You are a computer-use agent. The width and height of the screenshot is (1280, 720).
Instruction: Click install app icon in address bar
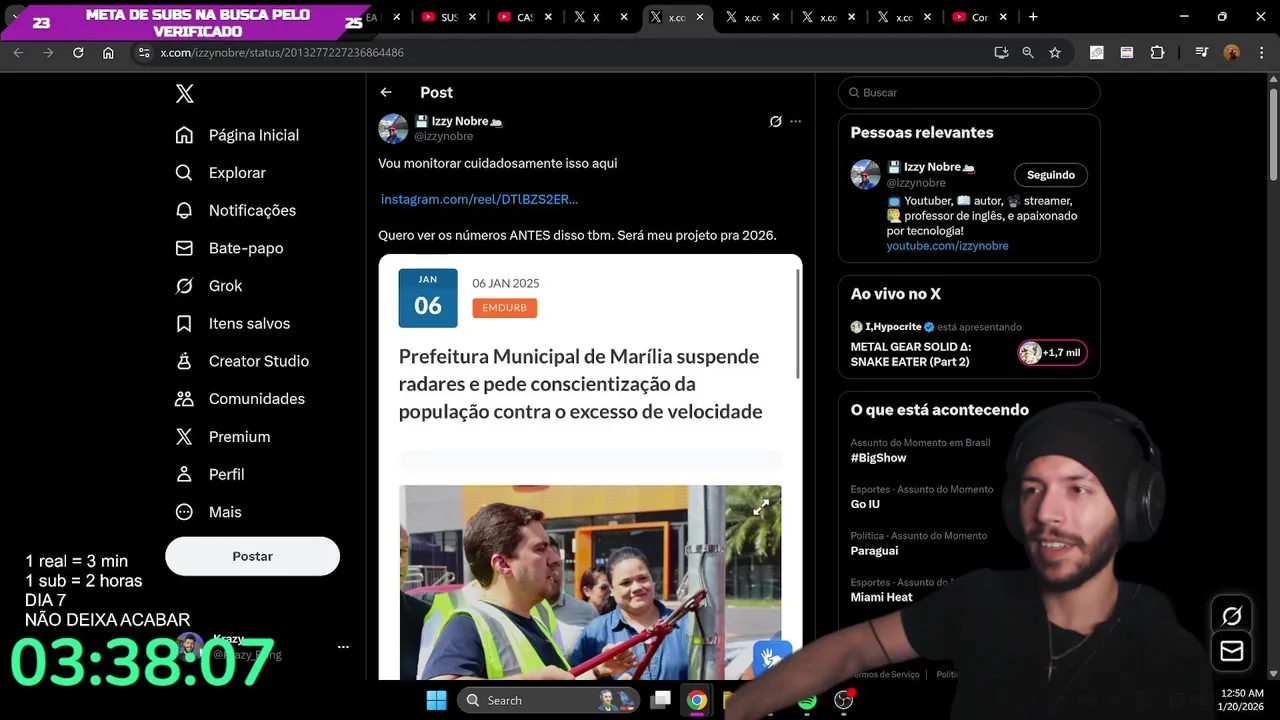(1001, 52)
